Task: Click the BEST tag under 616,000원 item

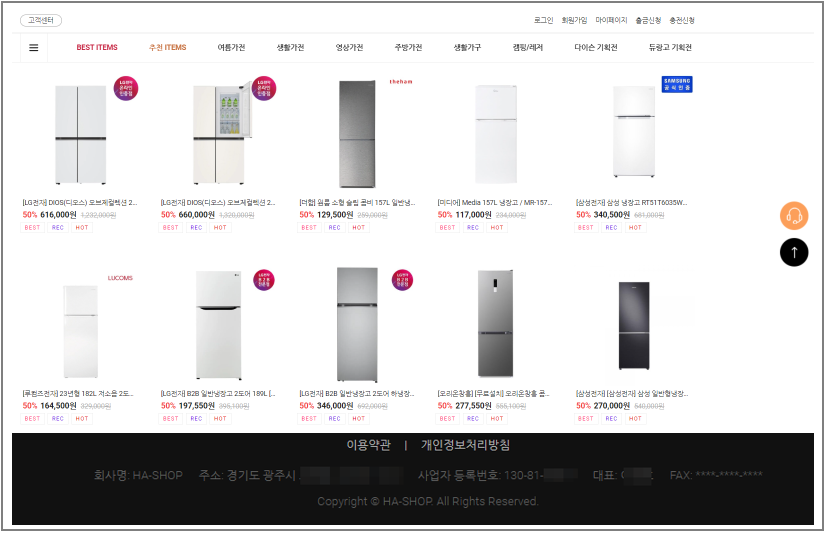Action: tap(32, 228)
